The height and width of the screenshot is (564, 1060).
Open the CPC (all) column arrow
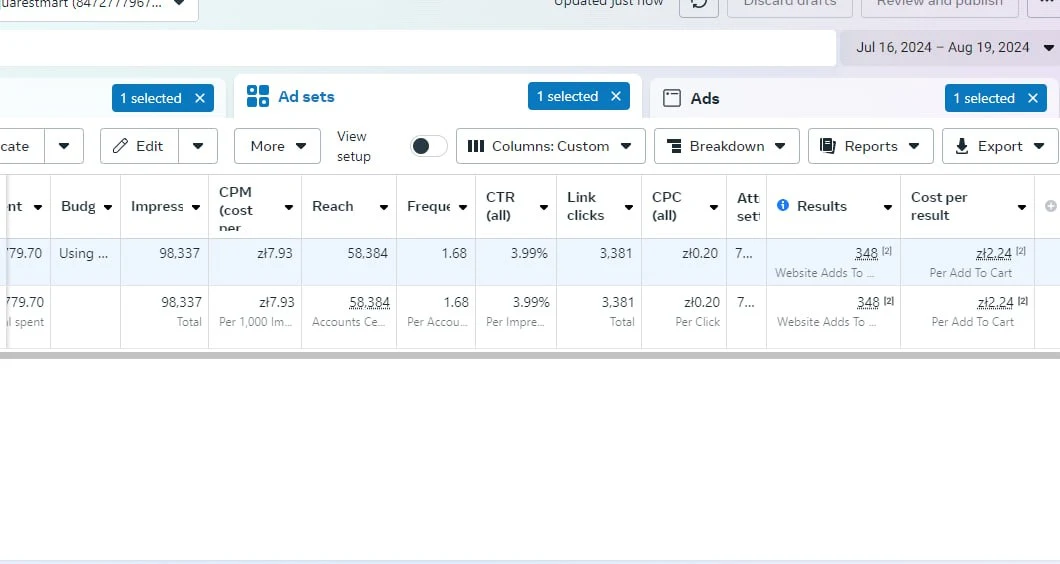point(714,207)
